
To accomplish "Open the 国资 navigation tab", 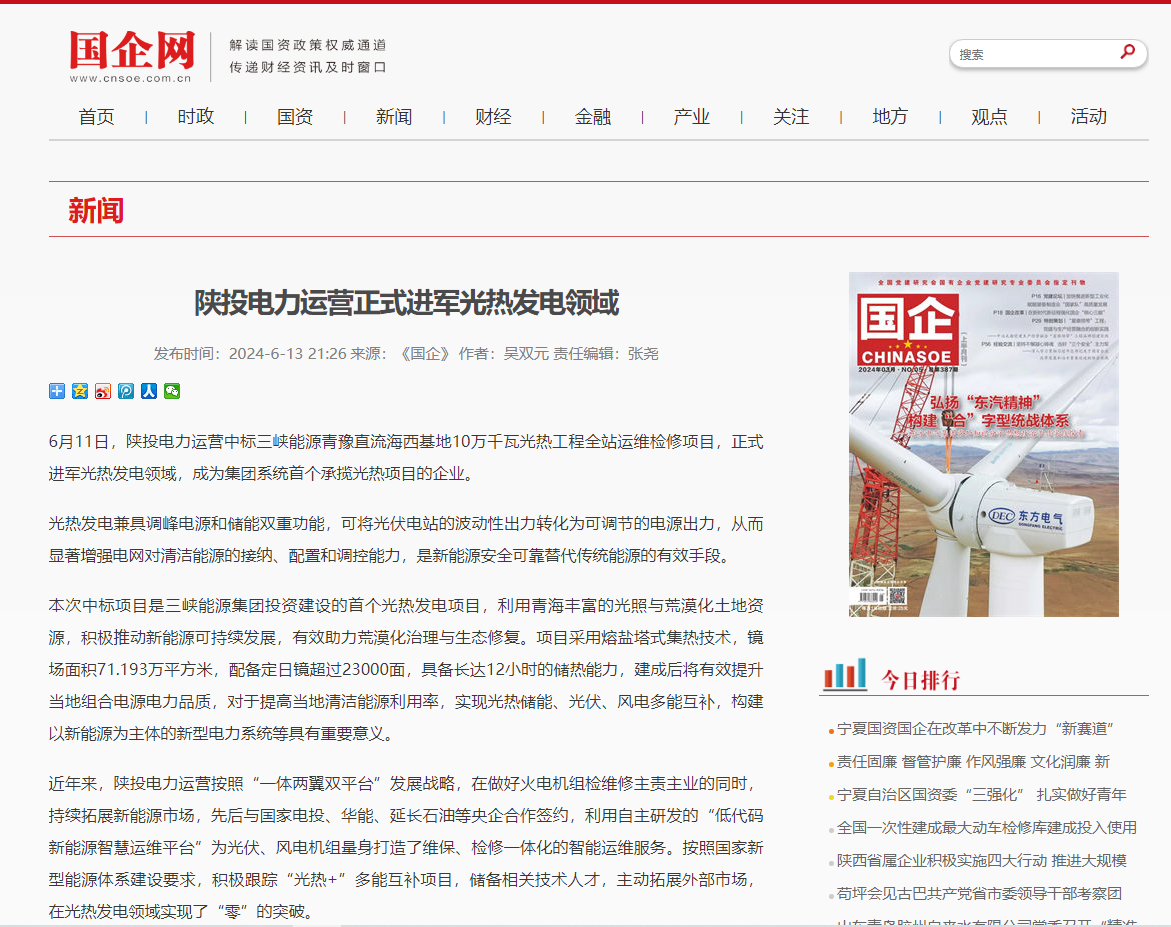I will [295, 117].
